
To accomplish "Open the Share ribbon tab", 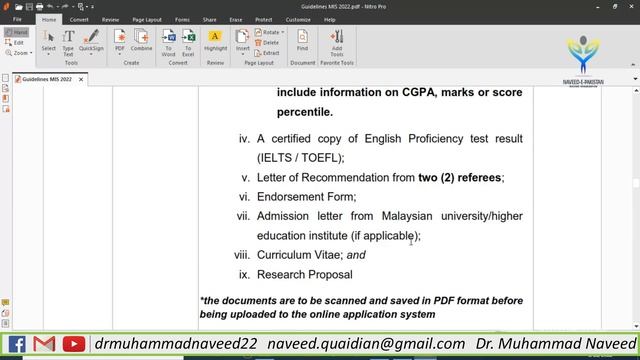I will point(209,20).
